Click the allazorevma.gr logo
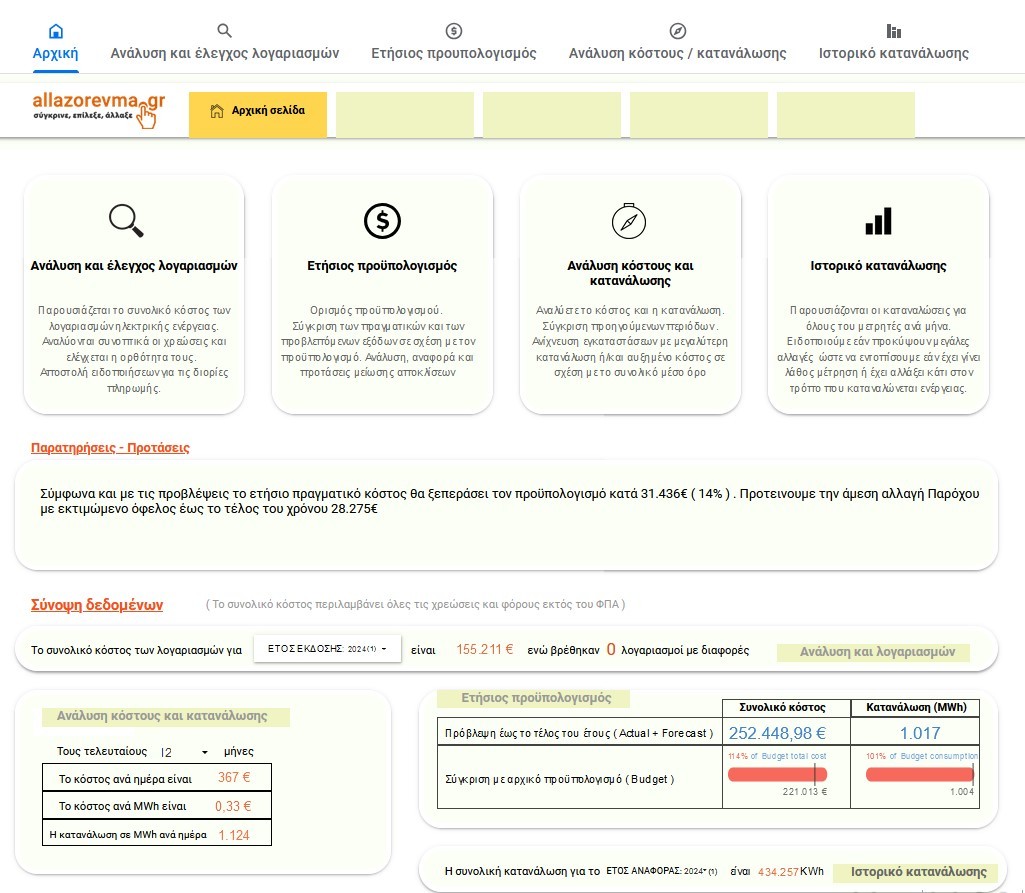1025x893 pixels. [x=98, y=109]
